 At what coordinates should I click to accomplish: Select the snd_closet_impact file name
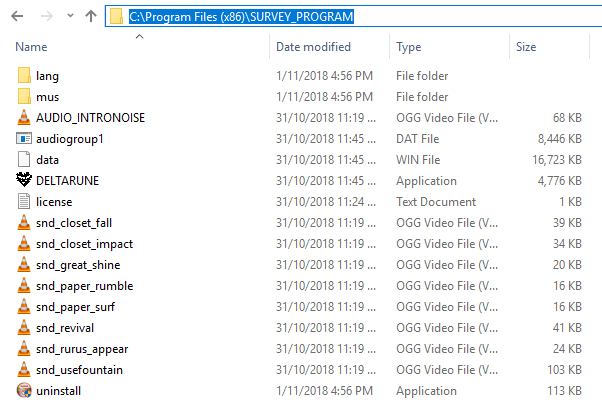[84, 244]
